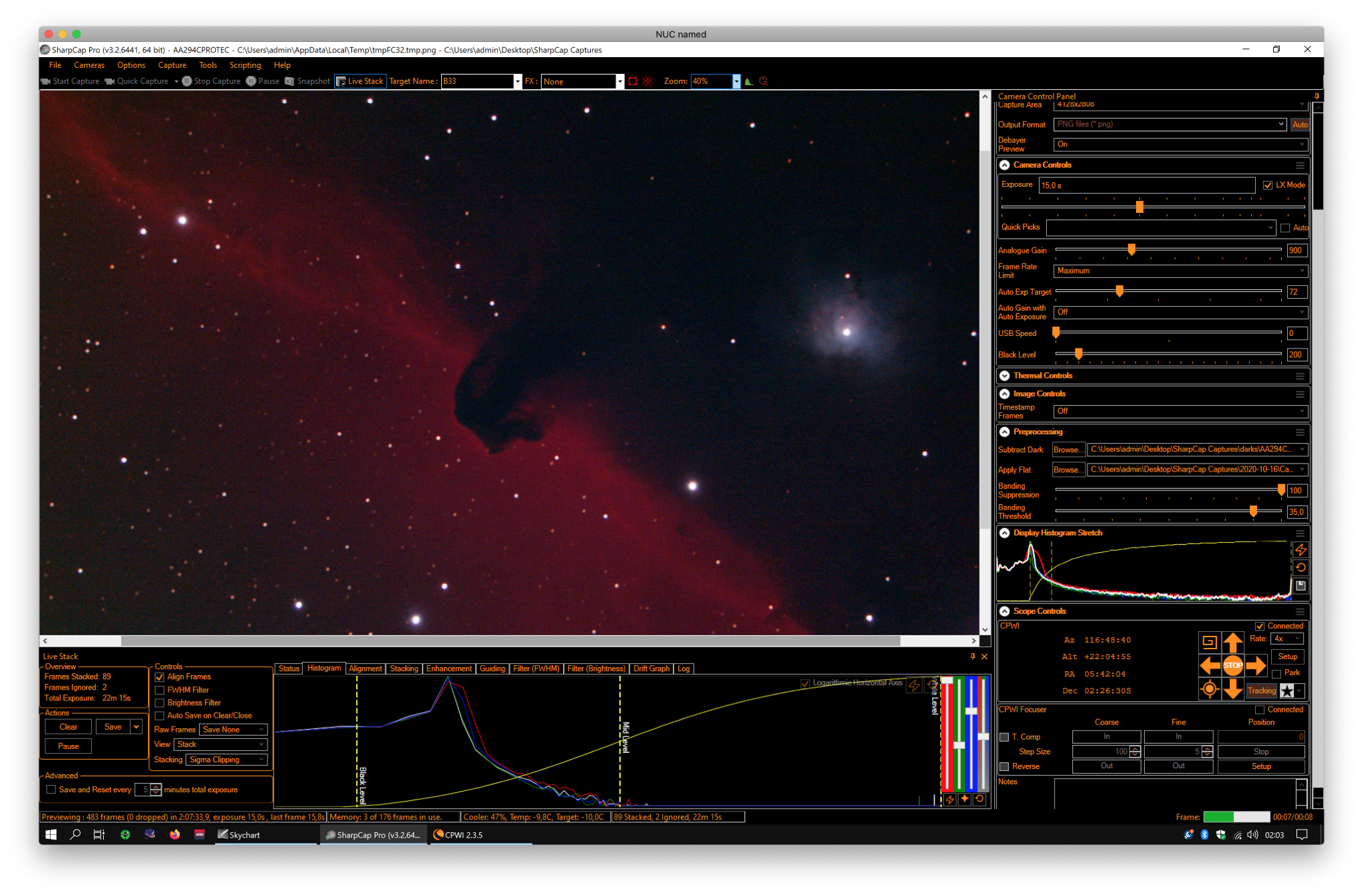Click the Black Level slider handle
Viewport: 1363px width, 896px height.
[1078, 354]
